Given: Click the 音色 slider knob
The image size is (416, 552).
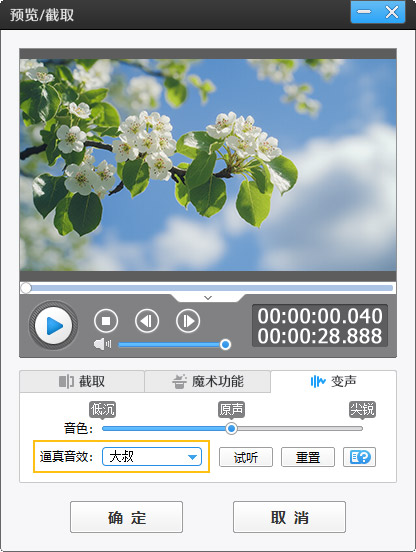Looking at the screenshot, I should click(x=231, y=428).
